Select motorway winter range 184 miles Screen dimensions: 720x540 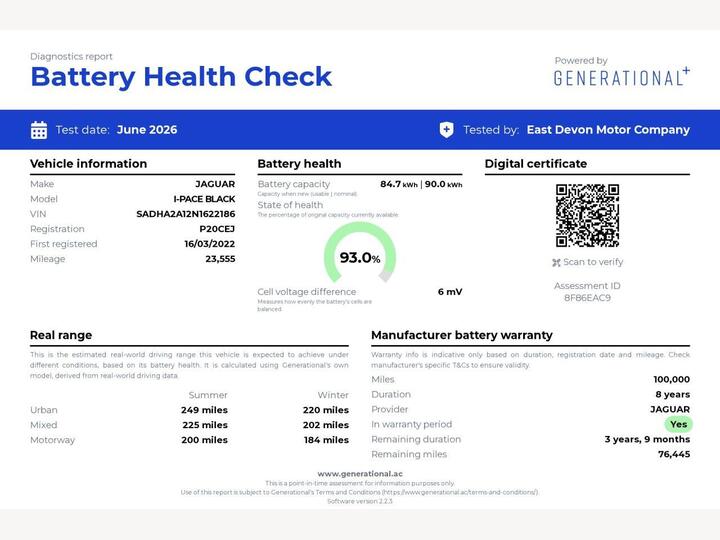[x=326, y=440]
